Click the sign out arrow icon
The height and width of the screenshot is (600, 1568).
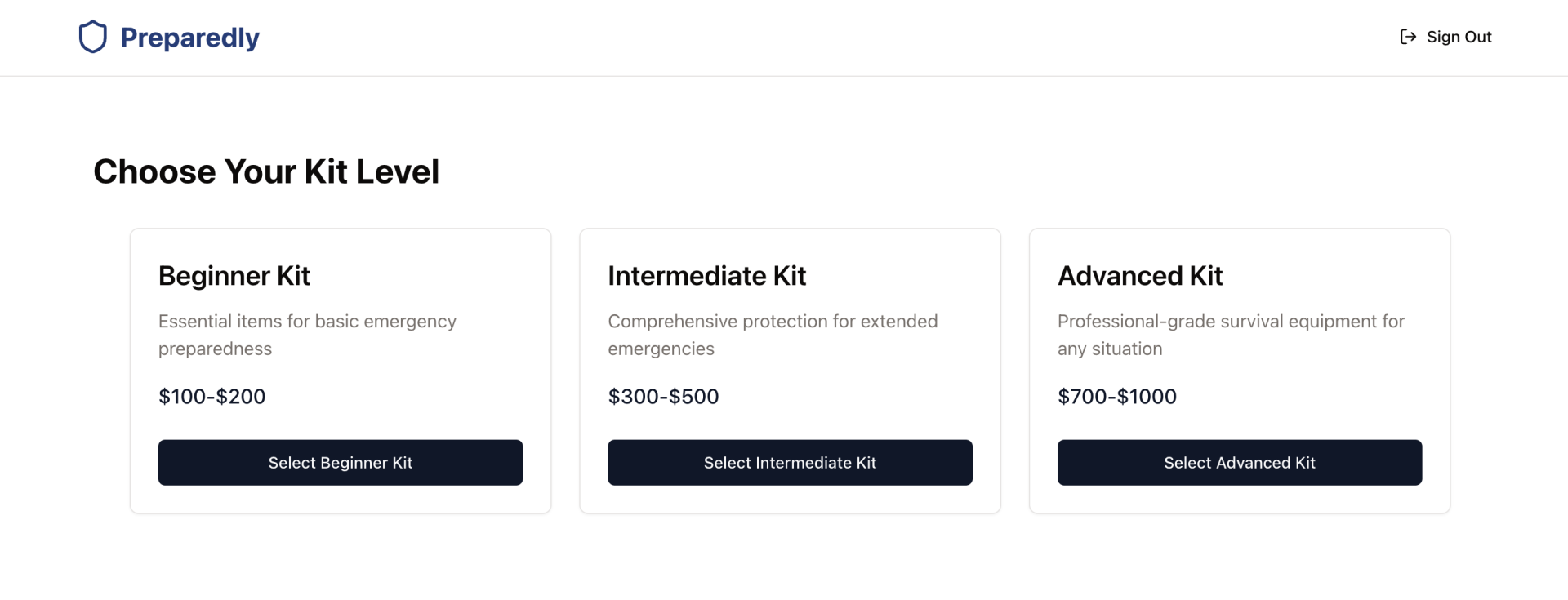point(1408,37)
